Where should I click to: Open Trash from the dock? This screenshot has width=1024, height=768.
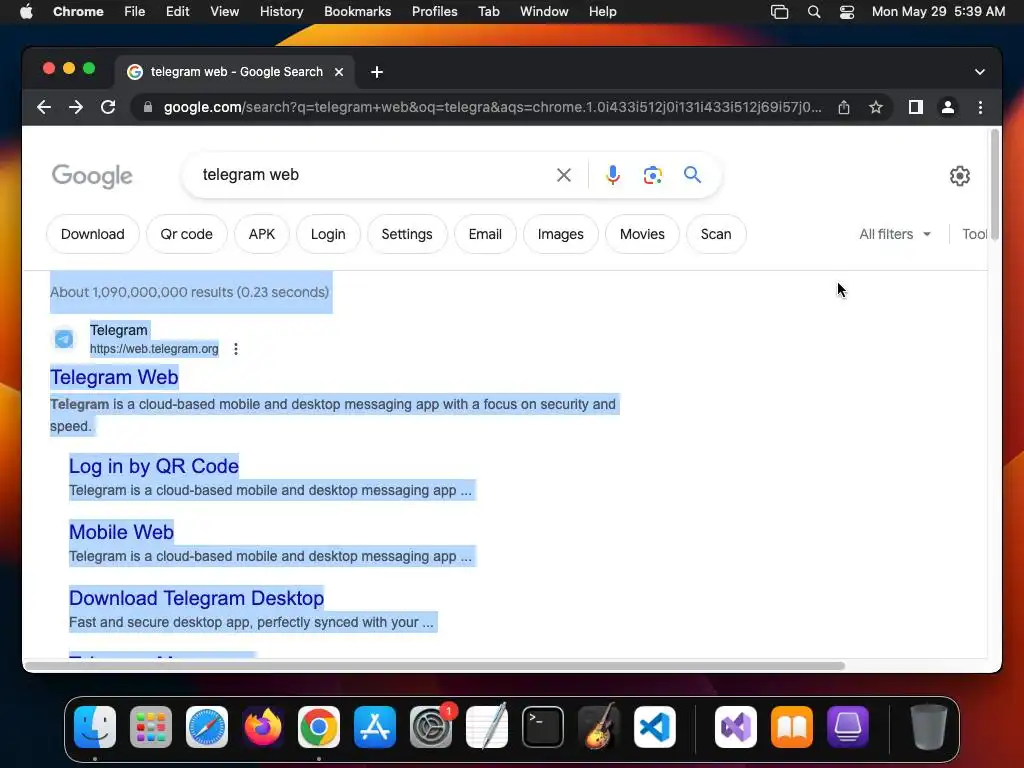(x=929, y=727)
